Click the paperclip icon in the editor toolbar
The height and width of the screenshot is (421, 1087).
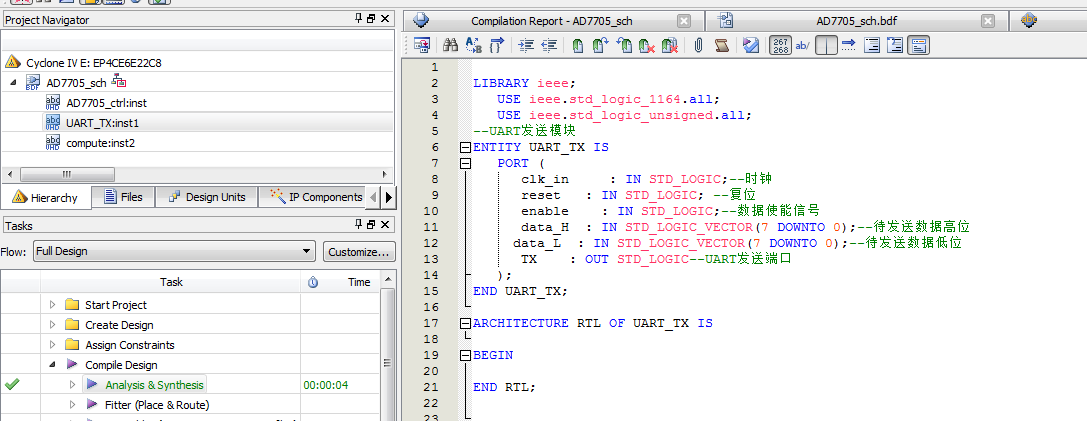tap(698, 46)
